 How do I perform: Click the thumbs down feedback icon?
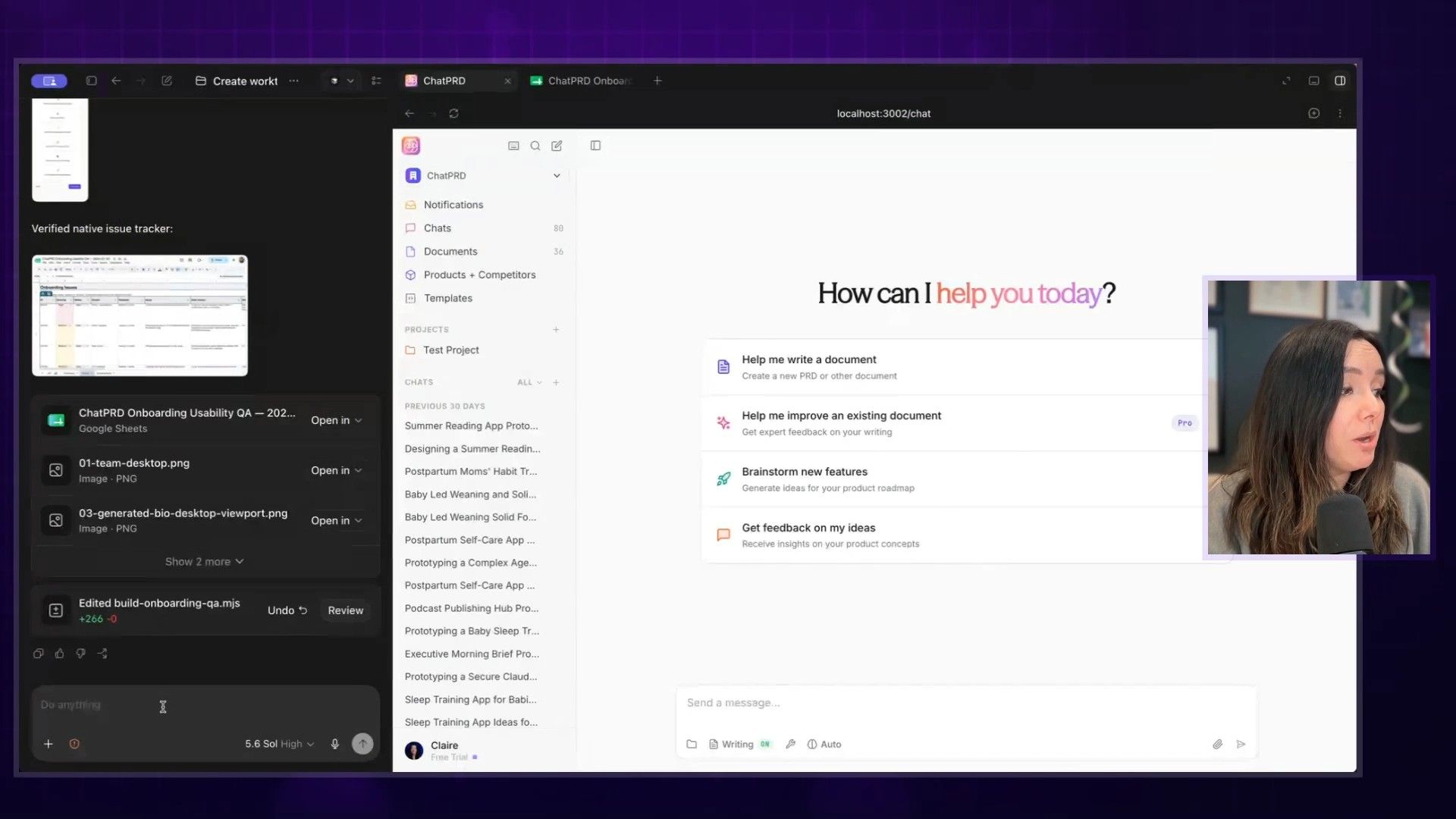80,654
